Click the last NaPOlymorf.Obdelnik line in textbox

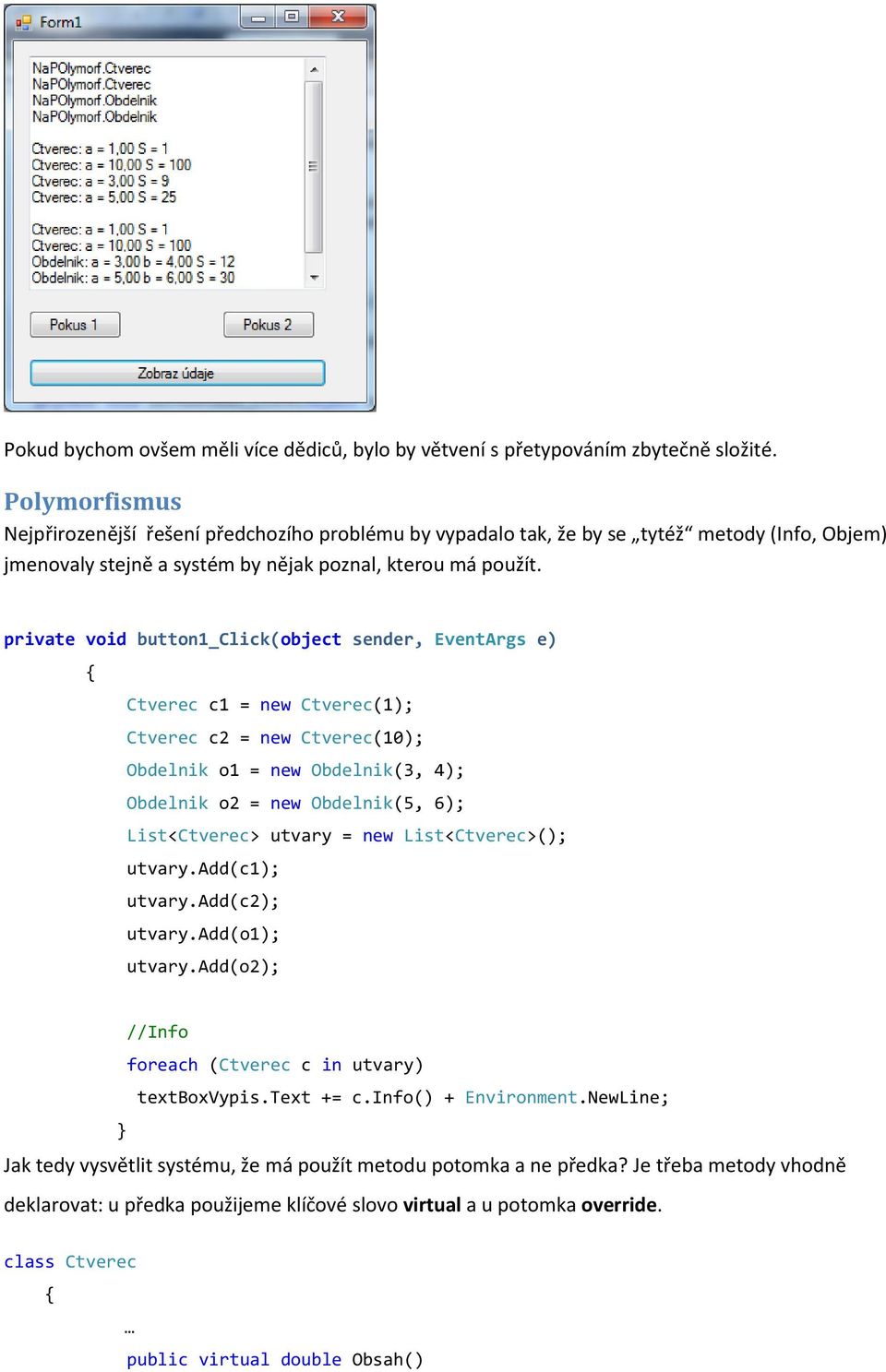tap(95, 117)
